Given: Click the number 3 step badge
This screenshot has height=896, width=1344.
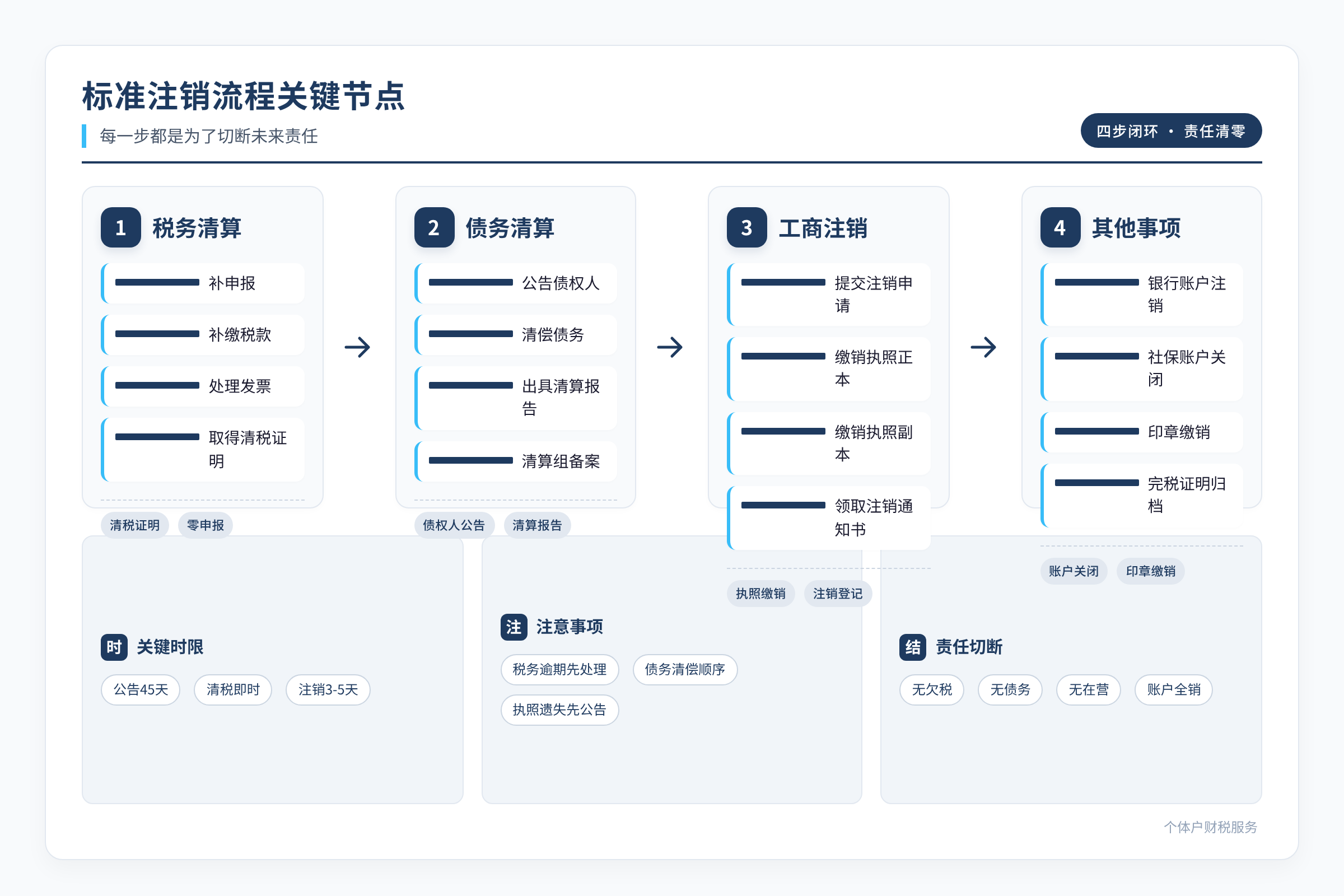Looking at the screenshot, I should pos(747,227).
